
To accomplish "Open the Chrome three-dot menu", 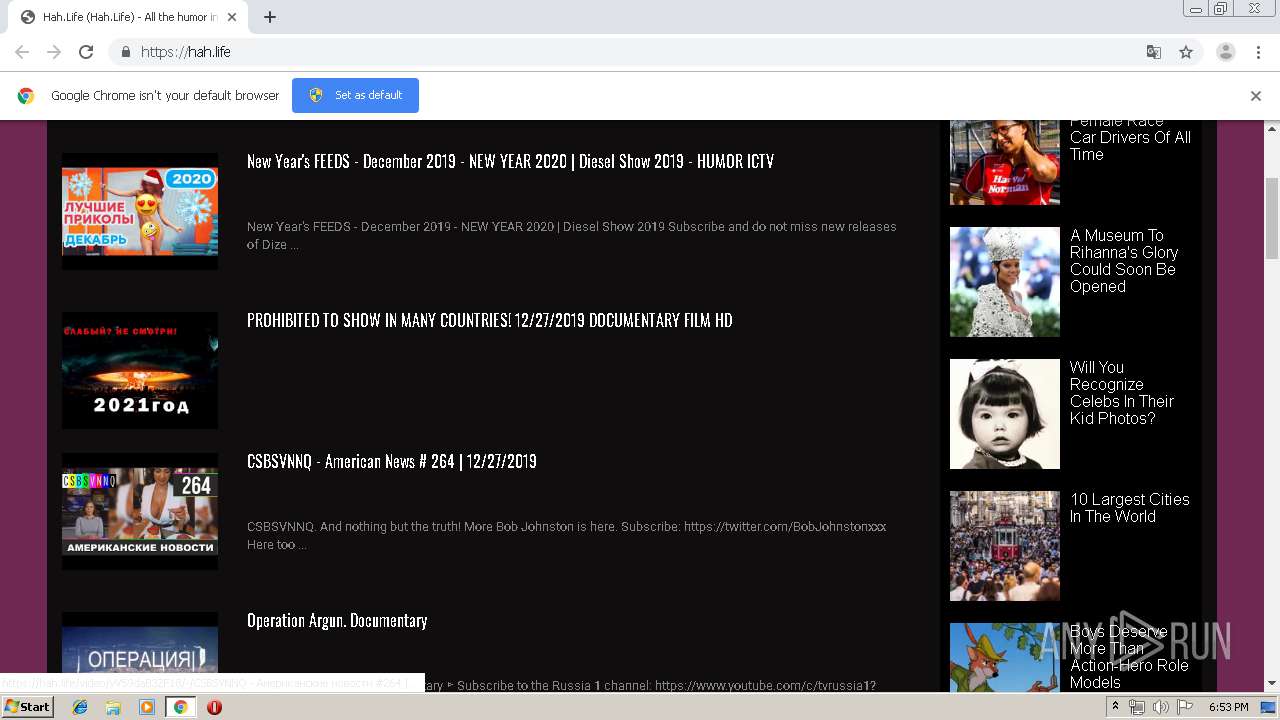I will coord(1258,52).
